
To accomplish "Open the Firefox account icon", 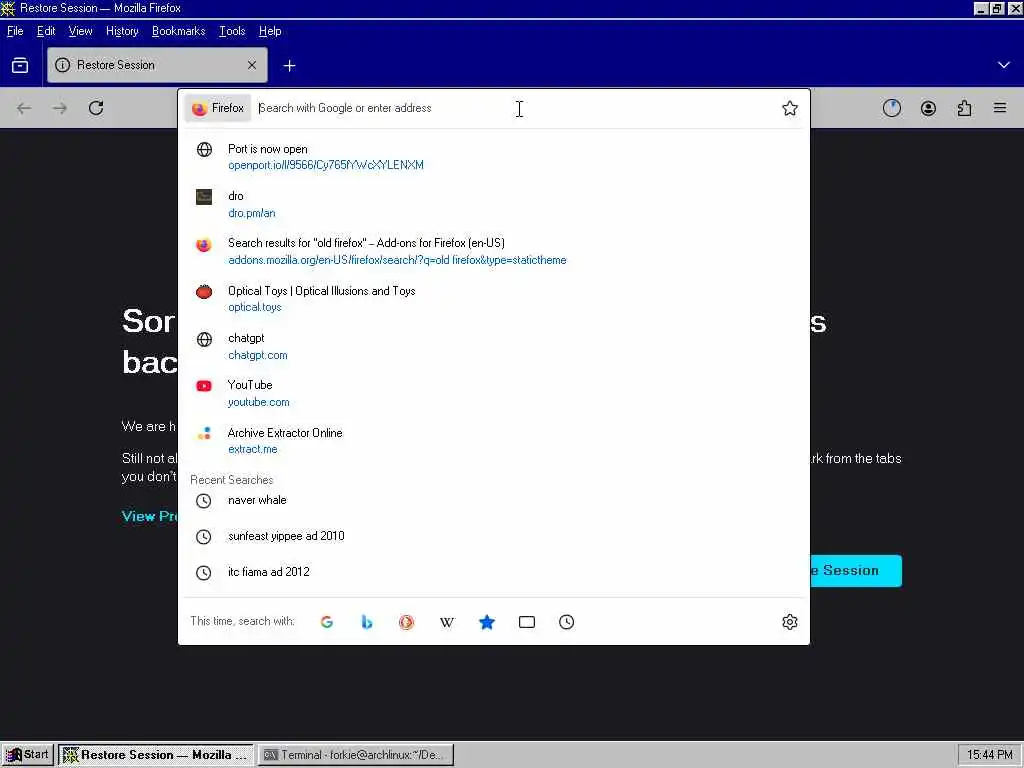I will pyautogui.click(x=928, y=108).
